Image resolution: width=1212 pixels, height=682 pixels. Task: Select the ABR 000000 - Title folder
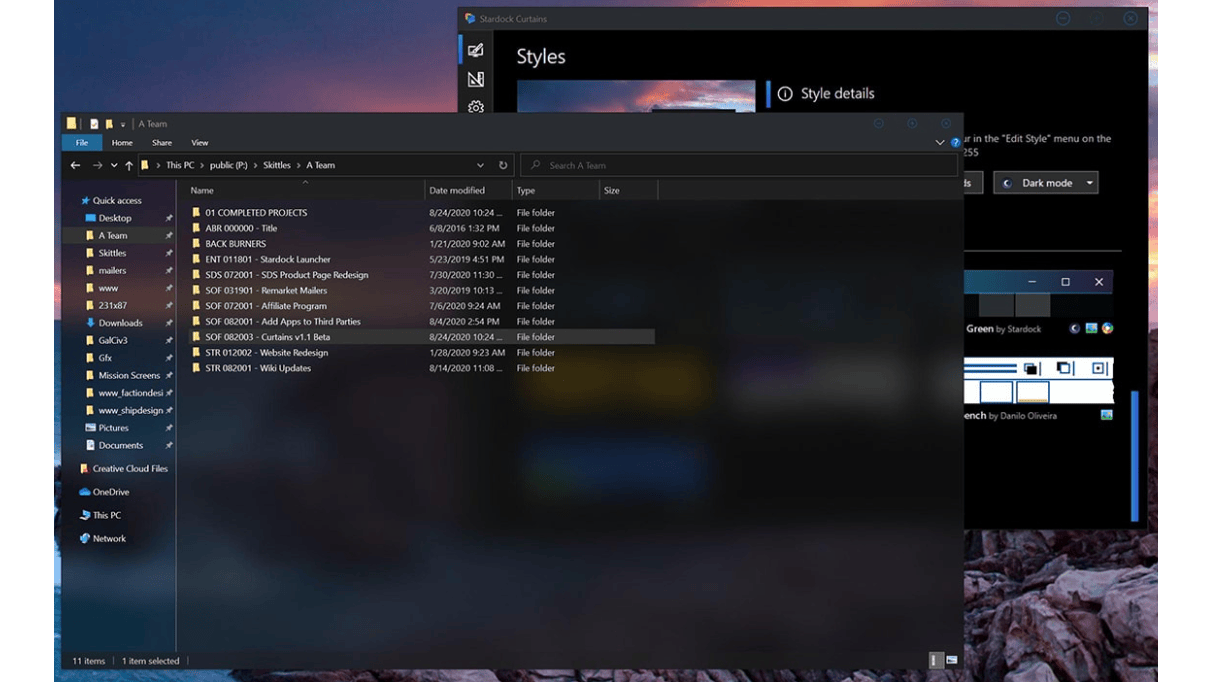point(421,228)
